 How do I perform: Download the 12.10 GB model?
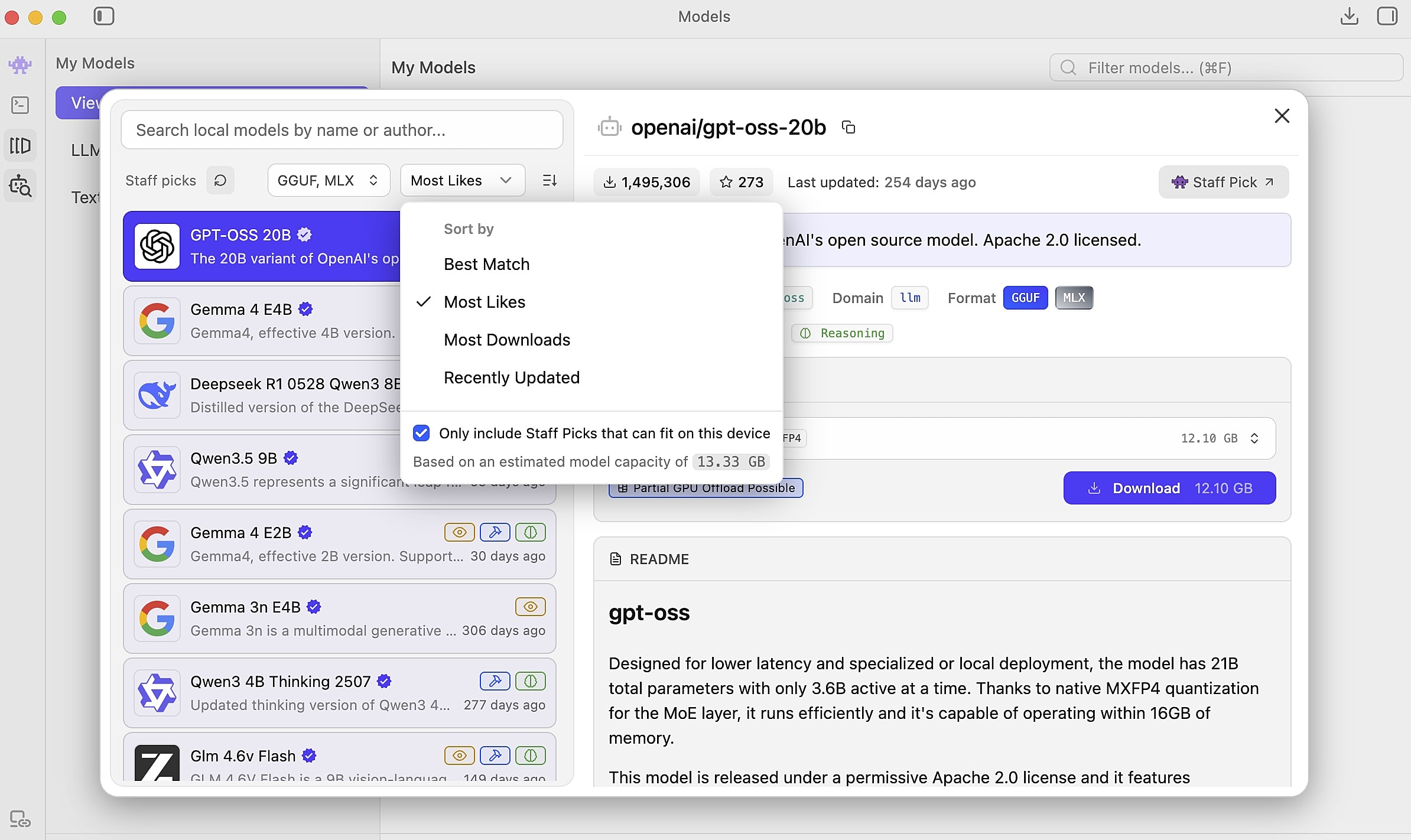[1169, 488]
